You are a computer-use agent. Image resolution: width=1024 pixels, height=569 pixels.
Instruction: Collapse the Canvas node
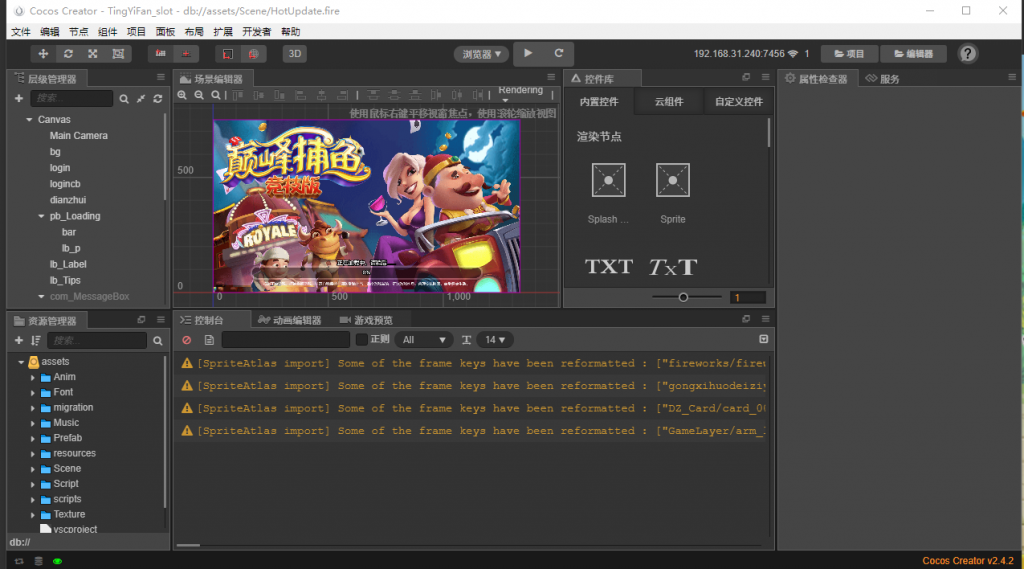29,120
